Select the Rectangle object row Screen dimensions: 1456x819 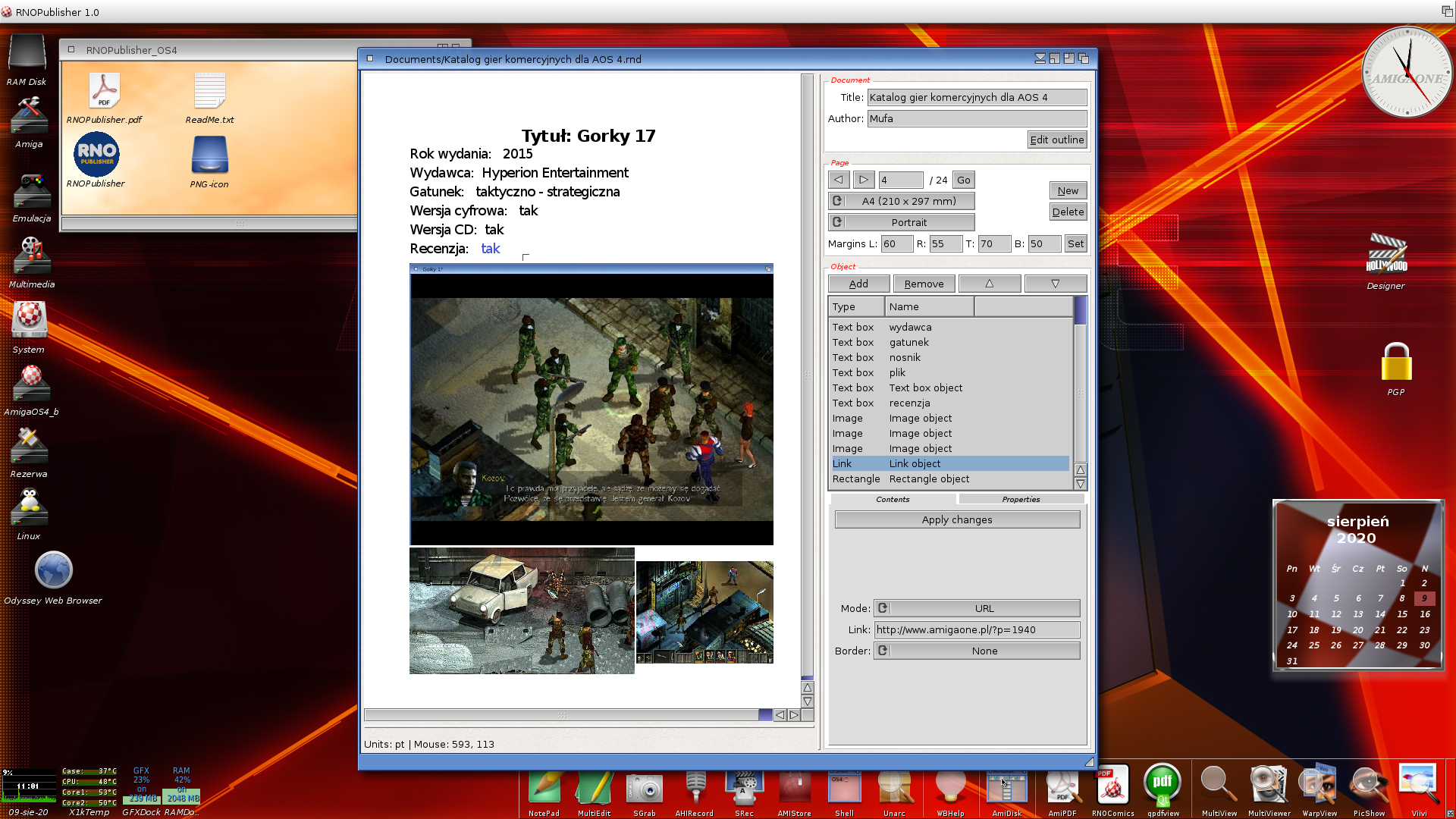click(950, 479)
